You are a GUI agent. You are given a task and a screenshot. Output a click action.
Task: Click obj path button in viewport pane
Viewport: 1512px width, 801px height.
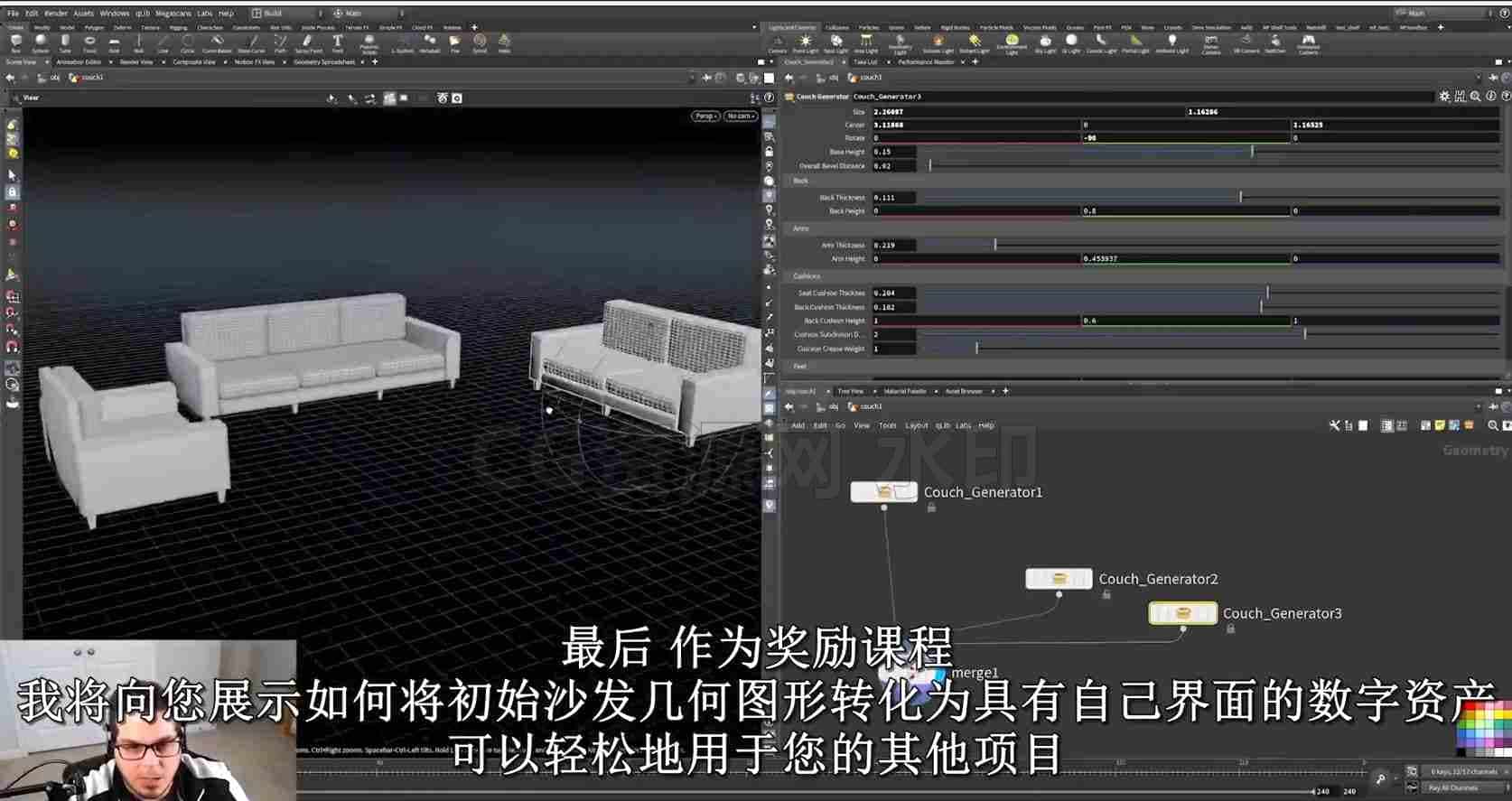point(50,78)
